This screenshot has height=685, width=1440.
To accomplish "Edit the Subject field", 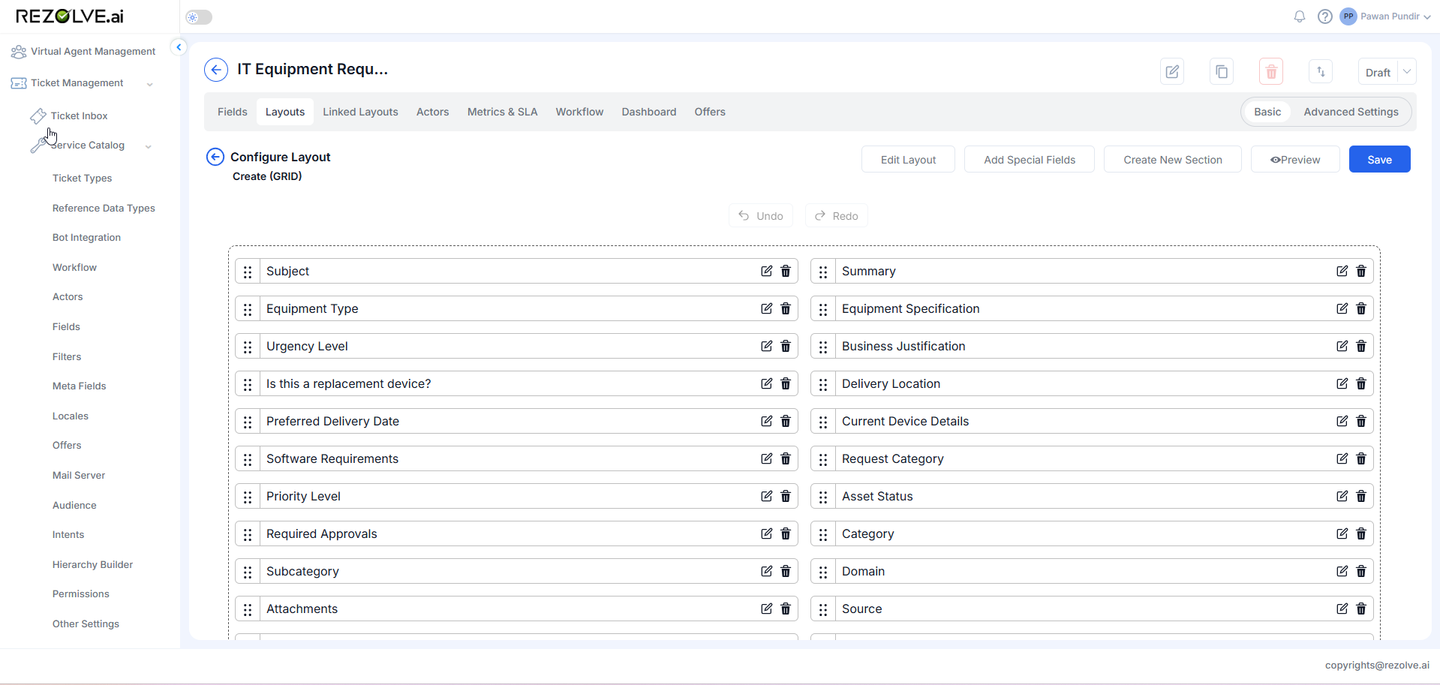I will point(766,271).
